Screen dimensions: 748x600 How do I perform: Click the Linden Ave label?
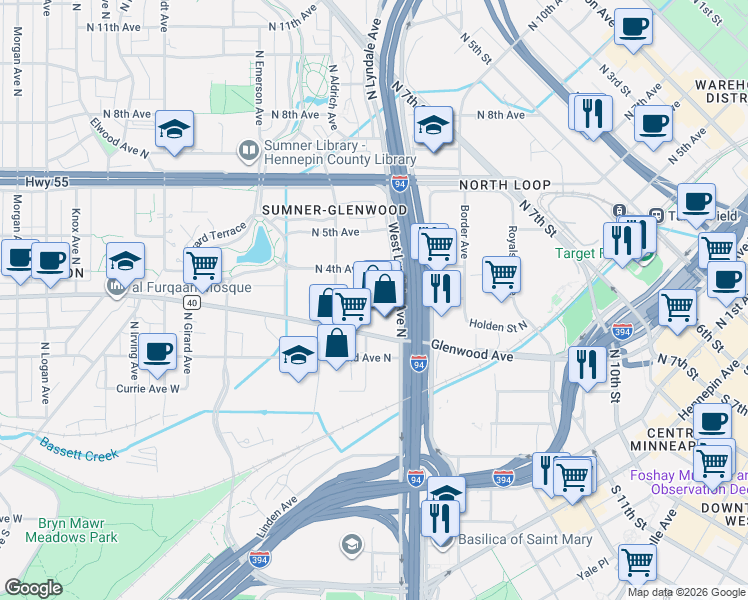(277, 517)
